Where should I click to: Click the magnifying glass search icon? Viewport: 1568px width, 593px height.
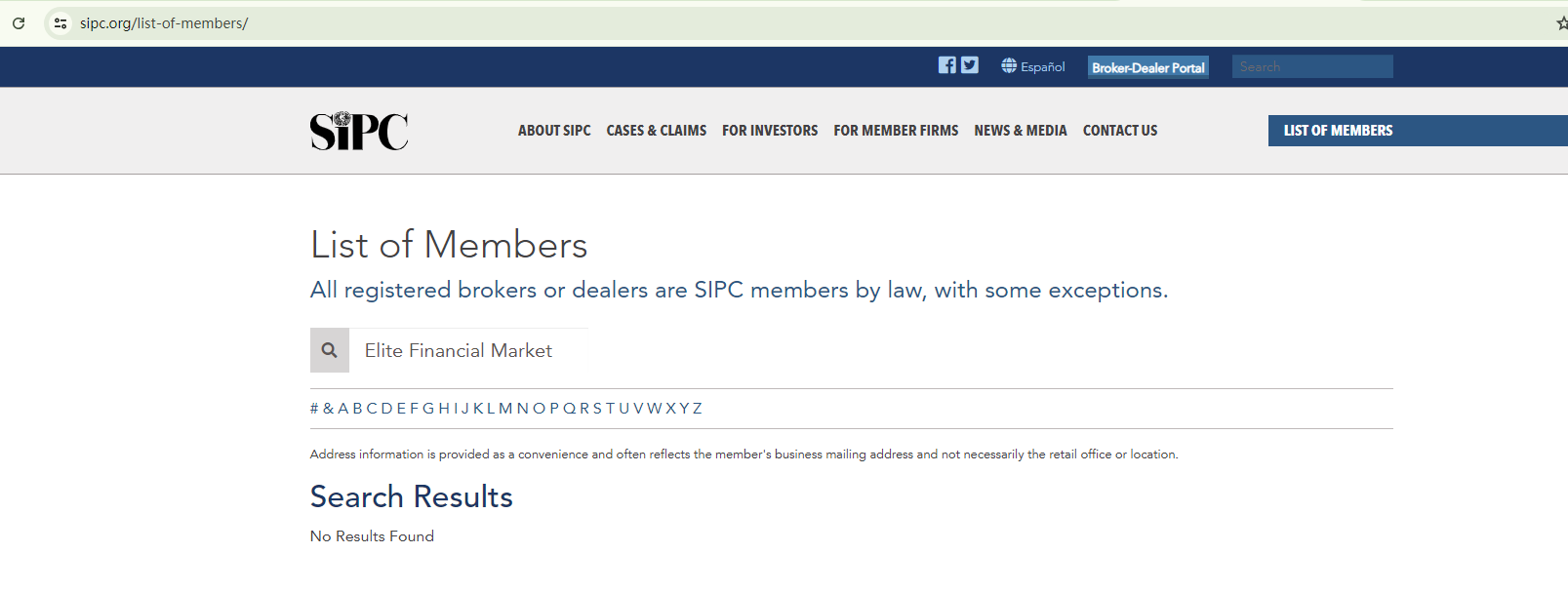330,350
